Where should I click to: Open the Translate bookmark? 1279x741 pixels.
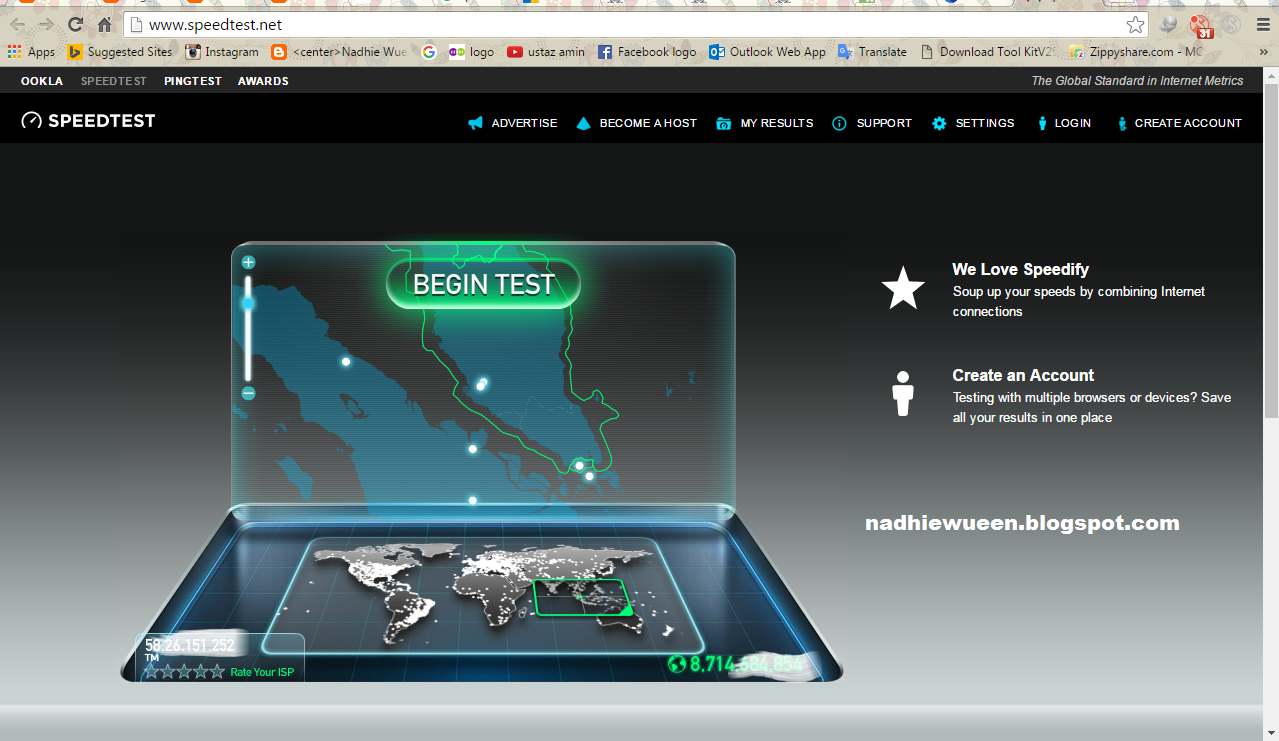point(872,52)
